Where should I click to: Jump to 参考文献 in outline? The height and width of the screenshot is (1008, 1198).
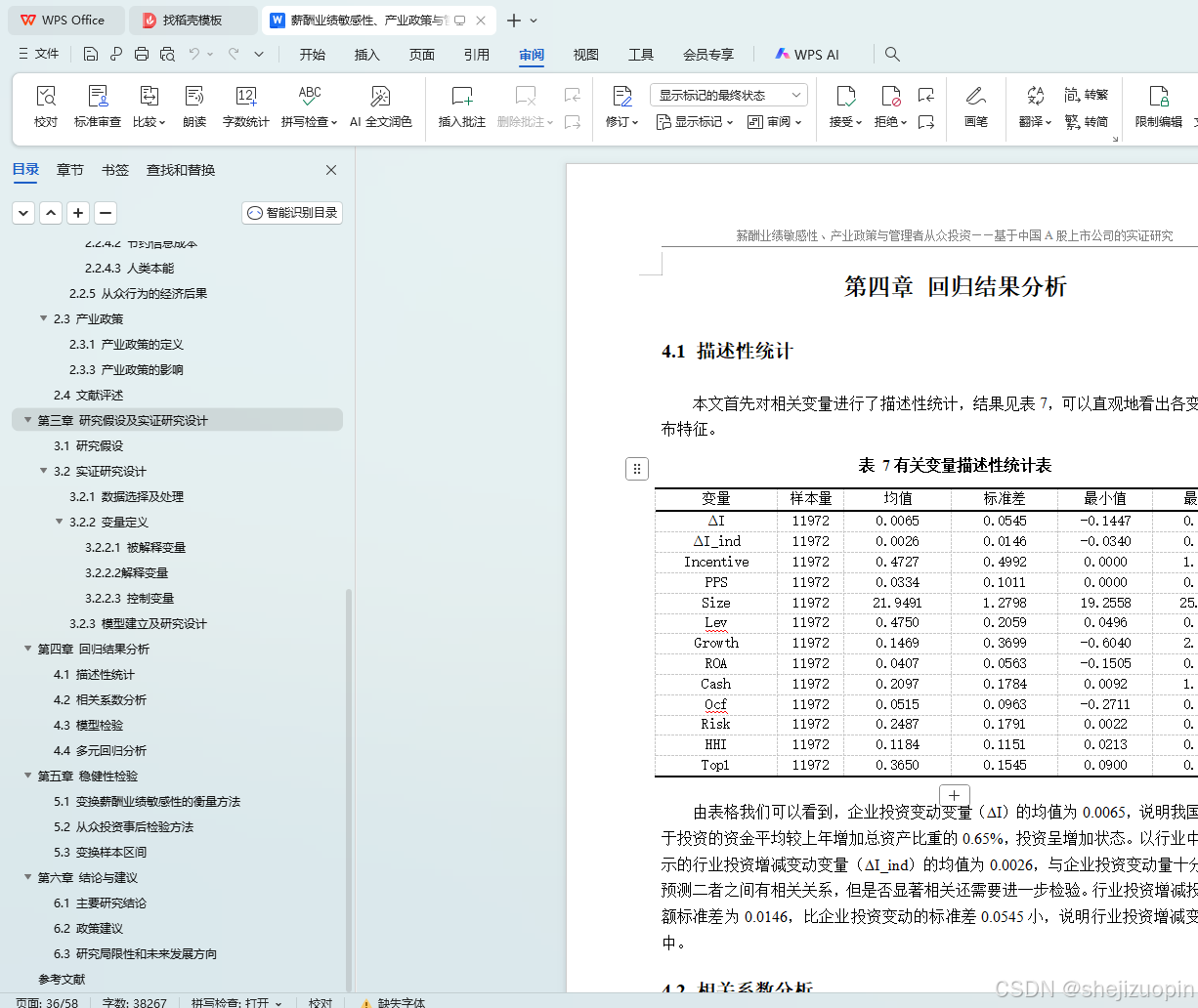pyautogui.click(x=62, y=979)
